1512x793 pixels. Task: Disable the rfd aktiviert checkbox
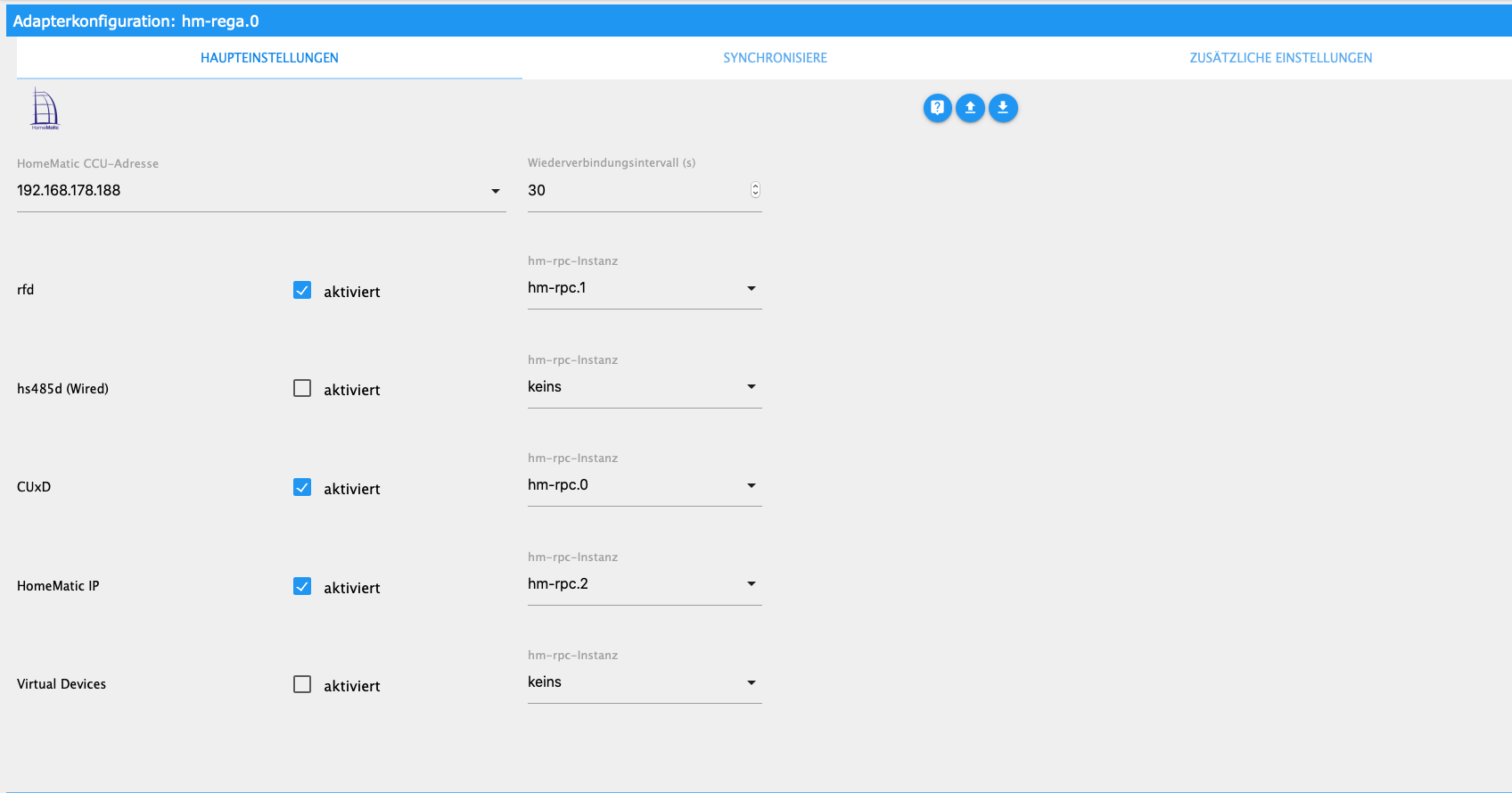(302, 290)
